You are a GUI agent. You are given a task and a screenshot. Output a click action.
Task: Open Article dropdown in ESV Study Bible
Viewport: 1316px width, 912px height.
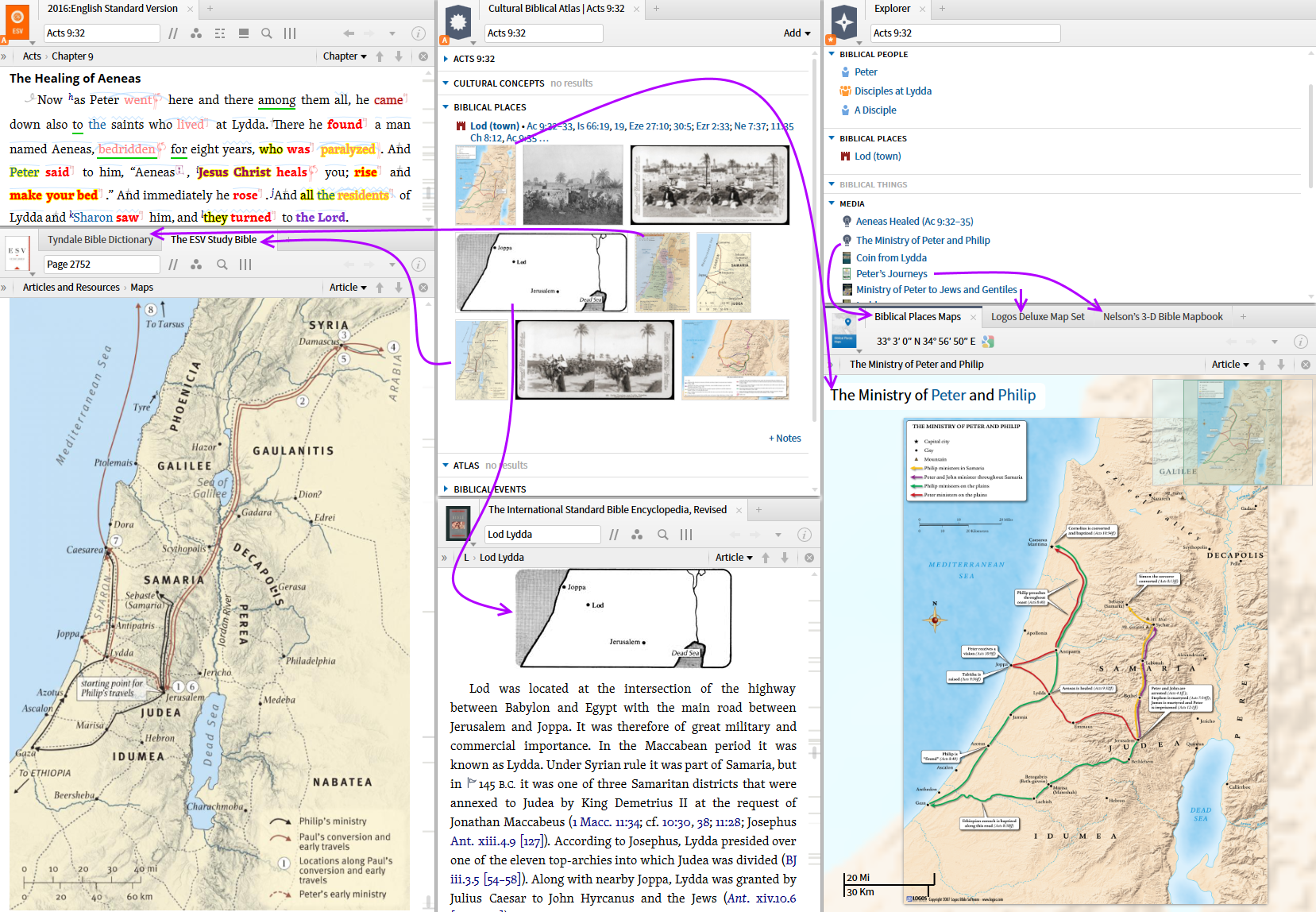point(348,288)
